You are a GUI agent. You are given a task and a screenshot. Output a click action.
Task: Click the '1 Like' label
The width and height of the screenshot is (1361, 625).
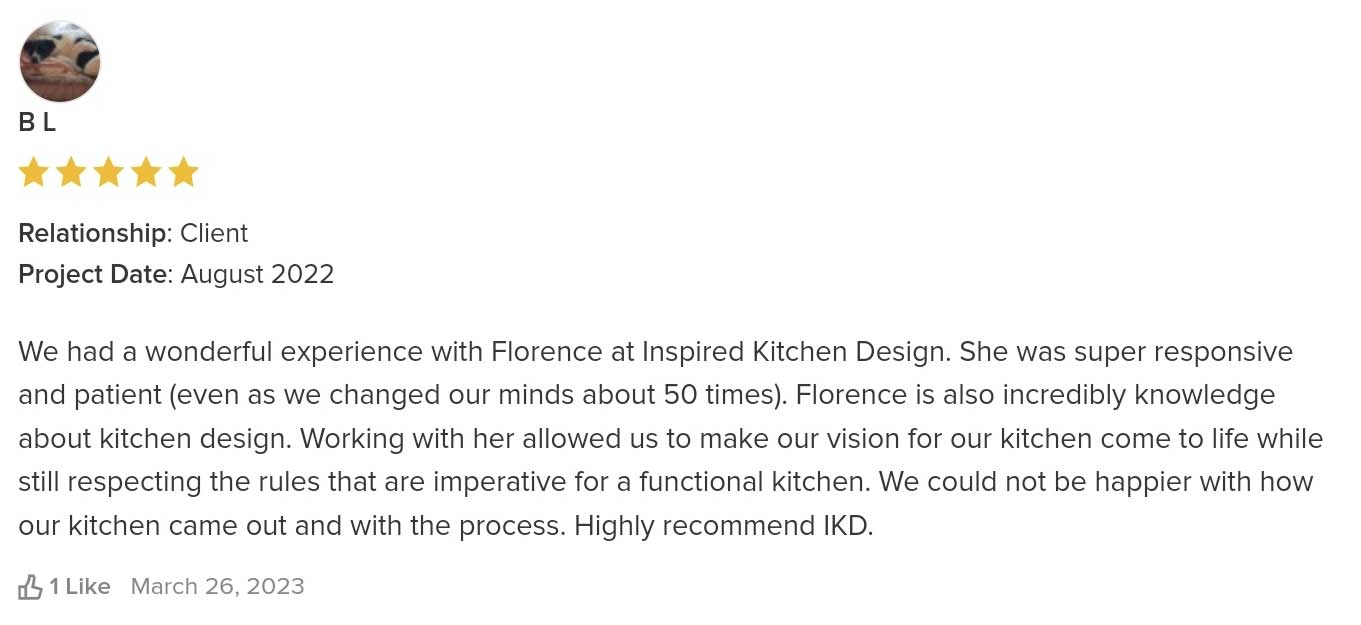coord(80,587)
